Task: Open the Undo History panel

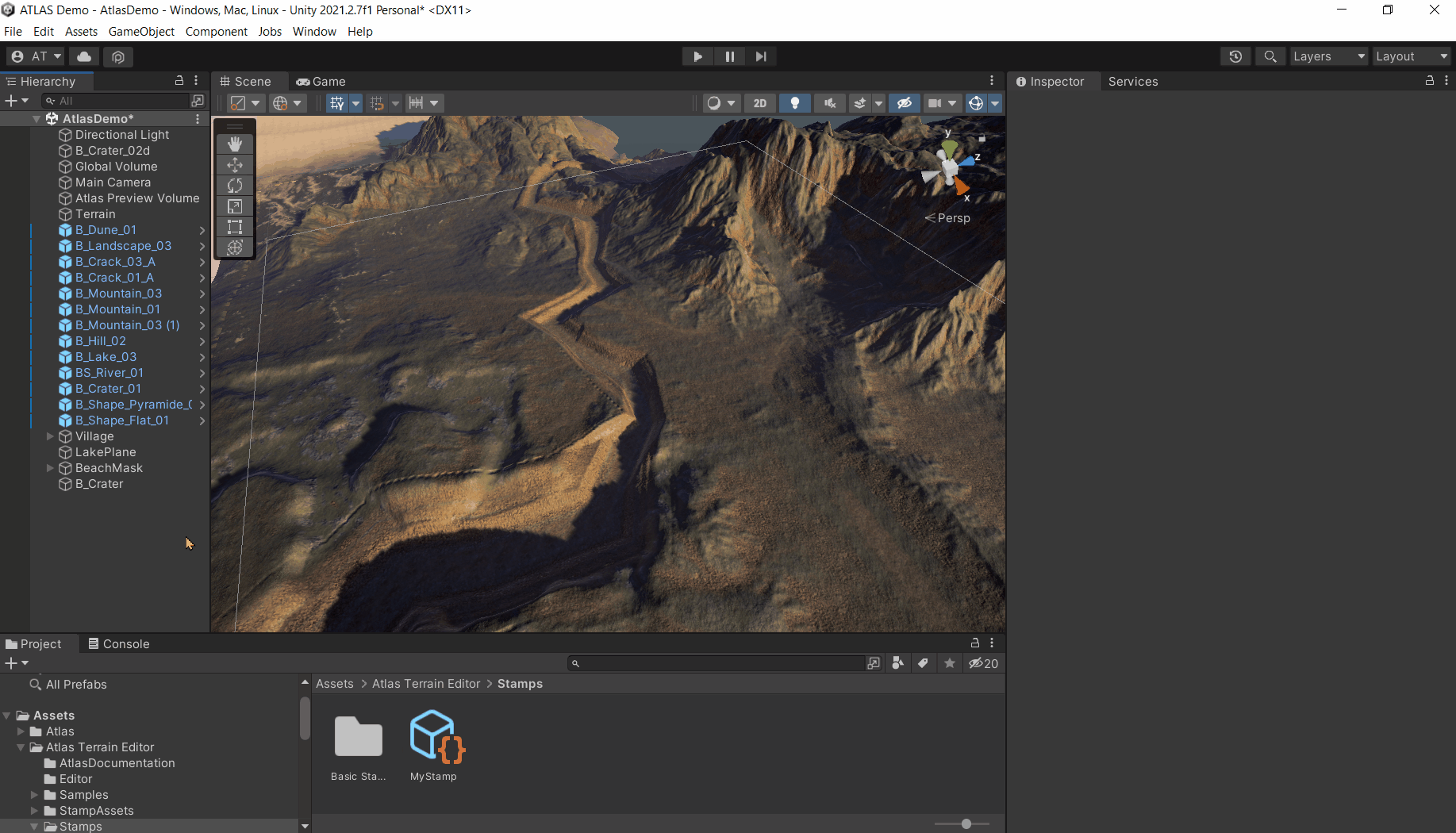Action: pos(1235,56)
